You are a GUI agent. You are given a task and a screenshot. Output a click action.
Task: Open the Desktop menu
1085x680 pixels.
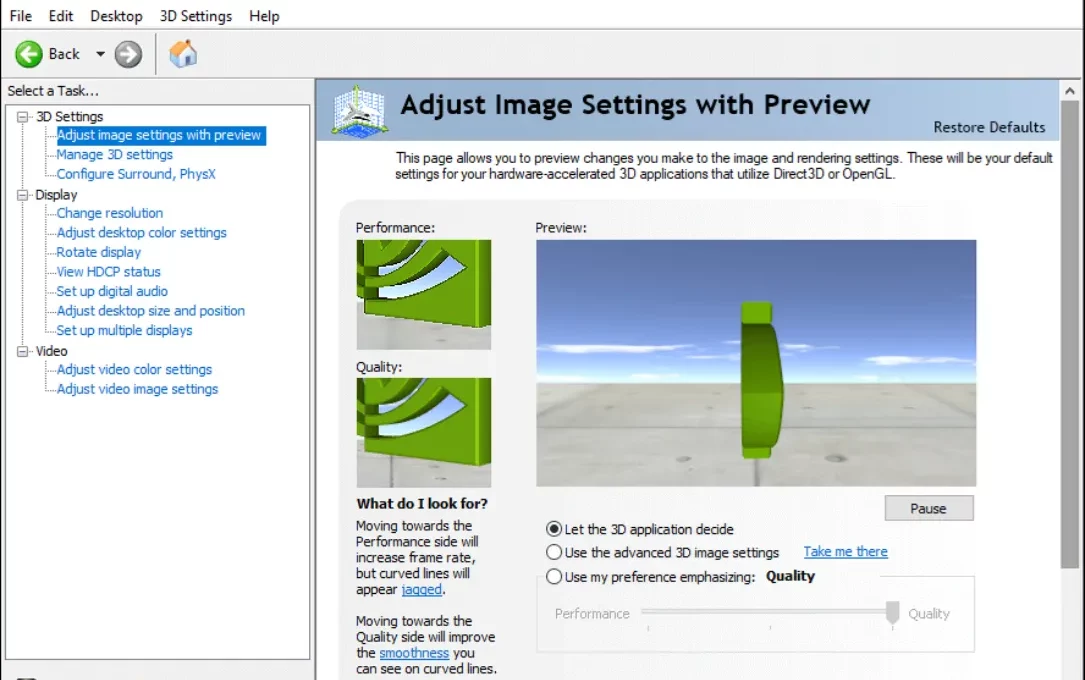(x=116, y=16)
